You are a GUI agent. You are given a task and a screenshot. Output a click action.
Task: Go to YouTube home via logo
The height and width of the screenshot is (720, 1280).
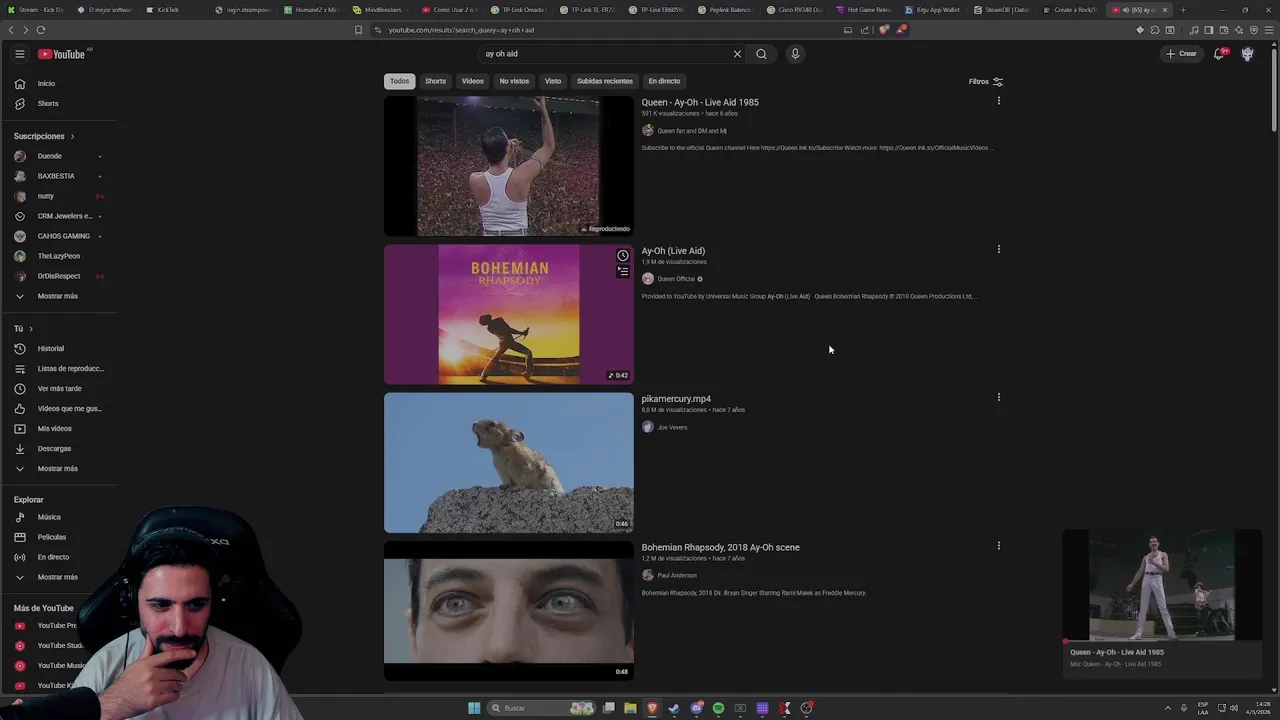[x=62, y=54]
